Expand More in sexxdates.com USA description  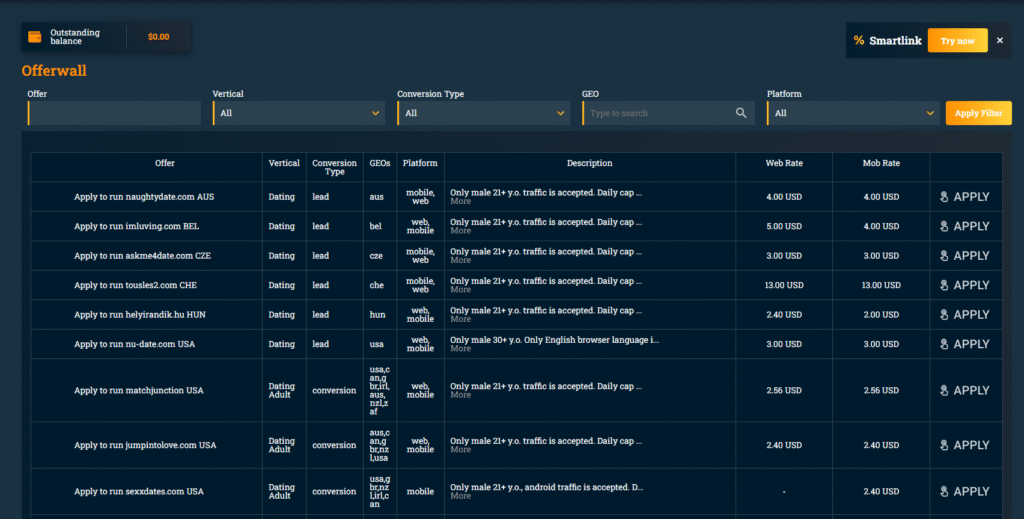point(460,495)
